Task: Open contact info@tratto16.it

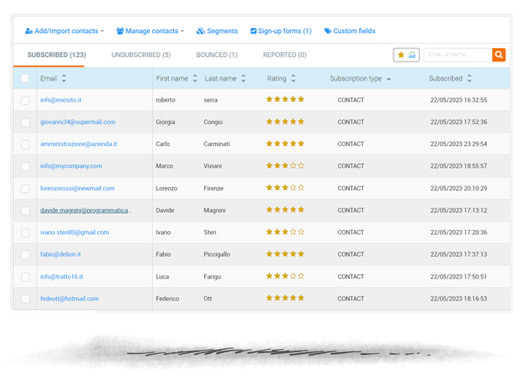Action: pyautogui.click(x=61, y=276)
